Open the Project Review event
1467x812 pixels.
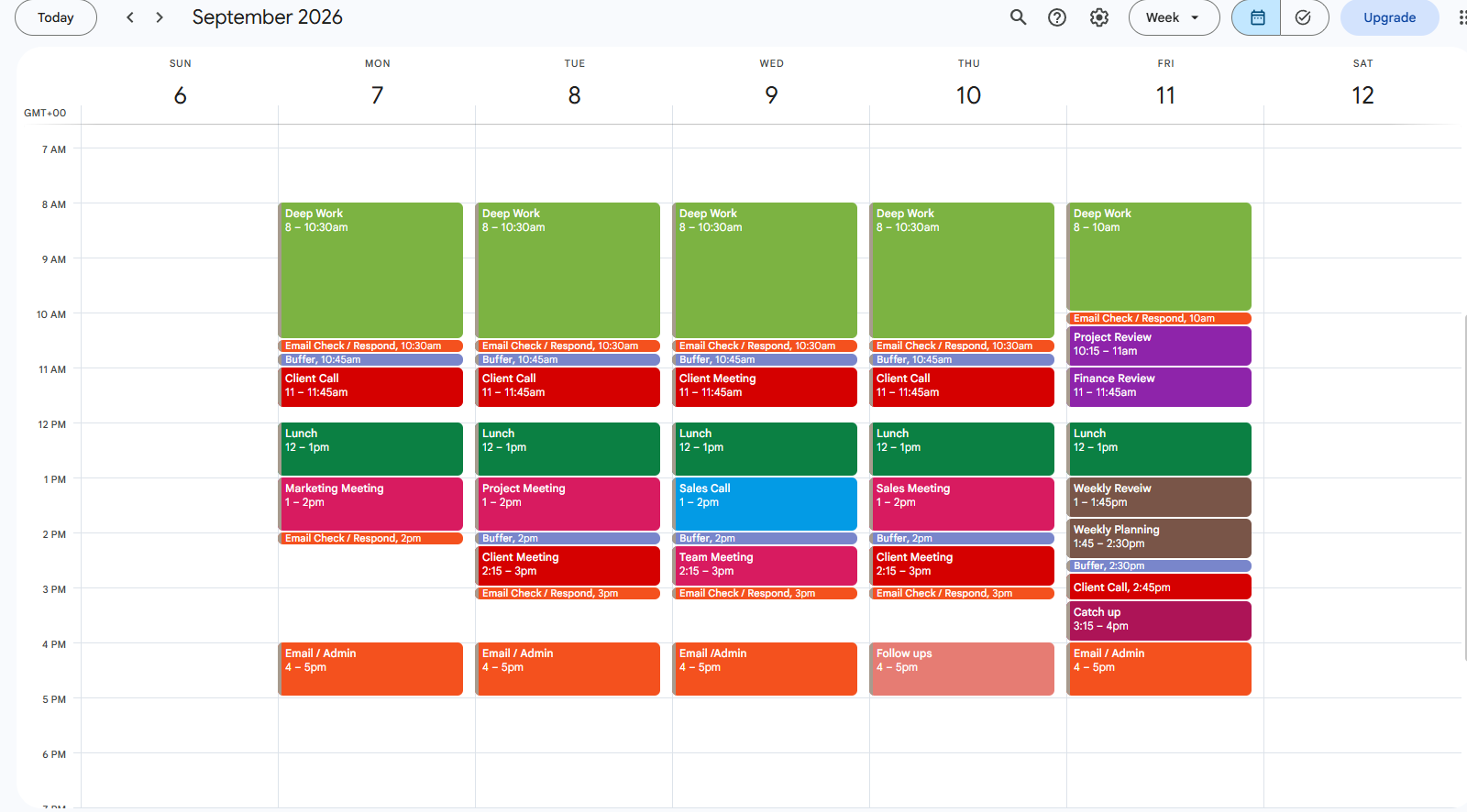(x=1159, y=346)
